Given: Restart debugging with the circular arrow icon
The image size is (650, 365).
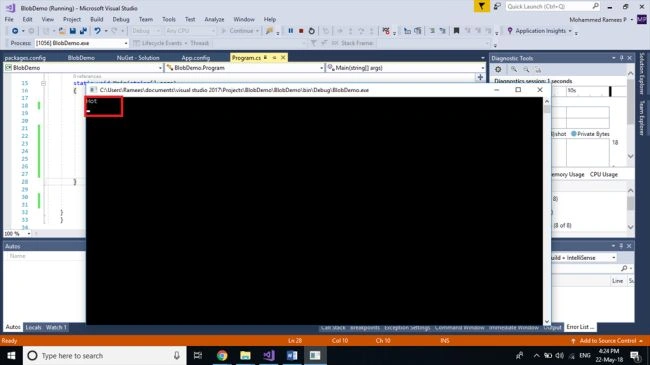Looking at the screenshot, I should [312, 31].
